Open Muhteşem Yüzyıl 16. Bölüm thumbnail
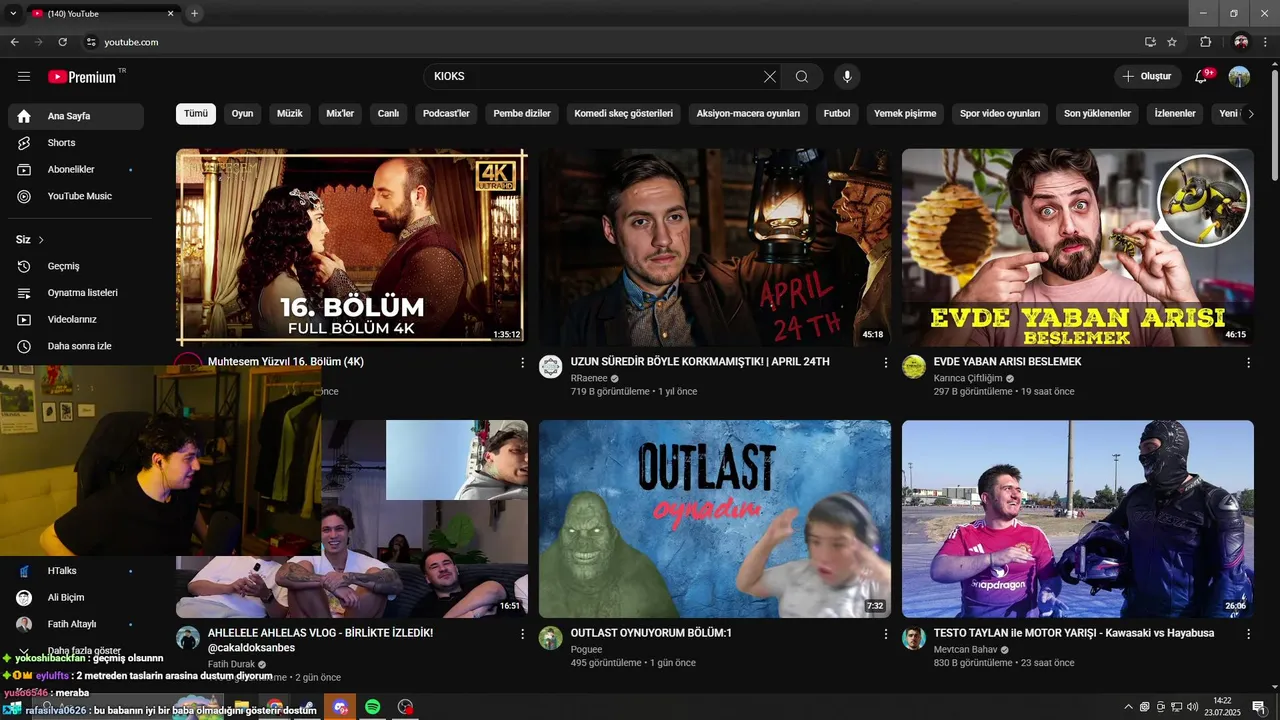 [x=352, y=248]
